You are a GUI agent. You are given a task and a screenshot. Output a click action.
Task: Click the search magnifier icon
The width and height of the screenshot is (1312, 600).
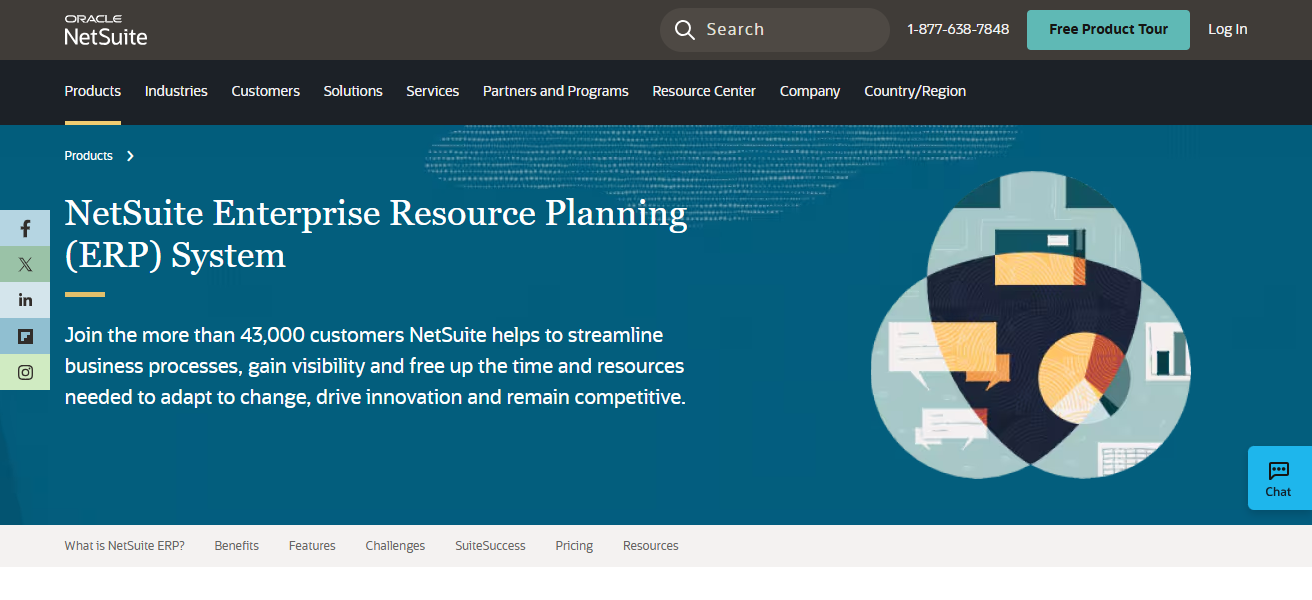point(685,29)
